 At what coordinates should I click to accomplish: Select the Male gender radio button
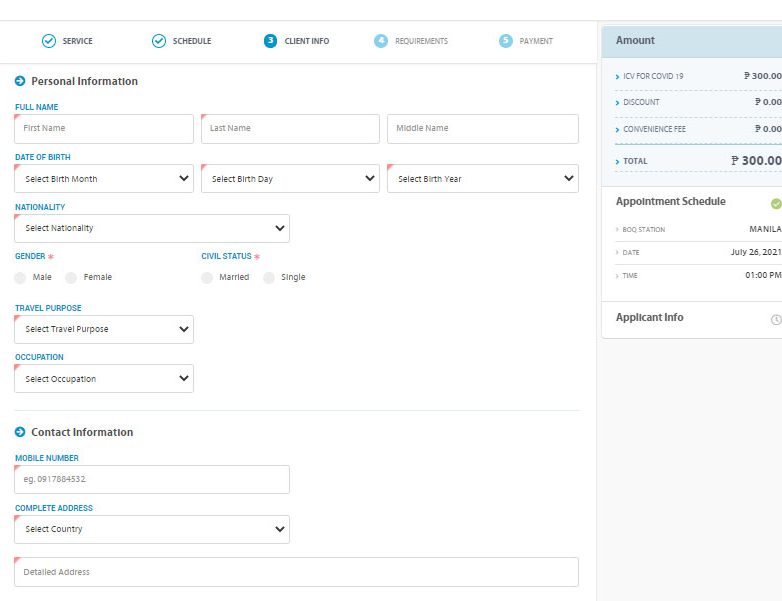tap(21, 277)
